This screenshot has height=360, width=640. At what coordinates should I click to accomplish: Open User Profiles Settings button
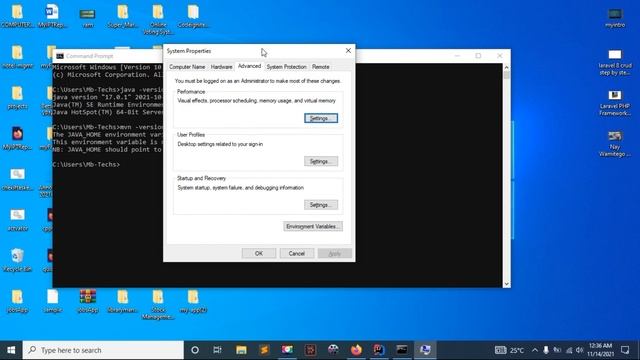tap(321, 161)
